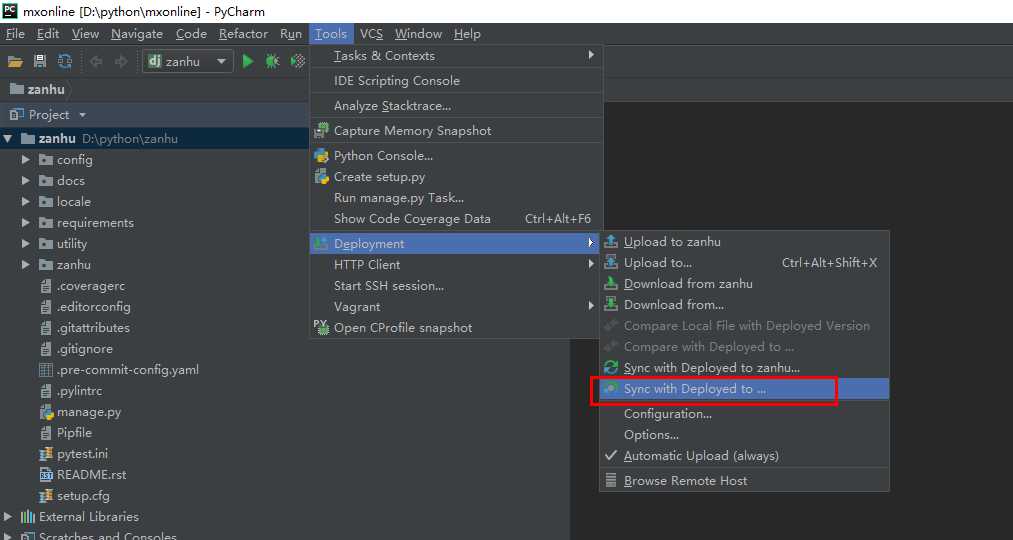Open the File menu
The height and width of the screenshot is (540, 1013).
click(x=15, y=34)
